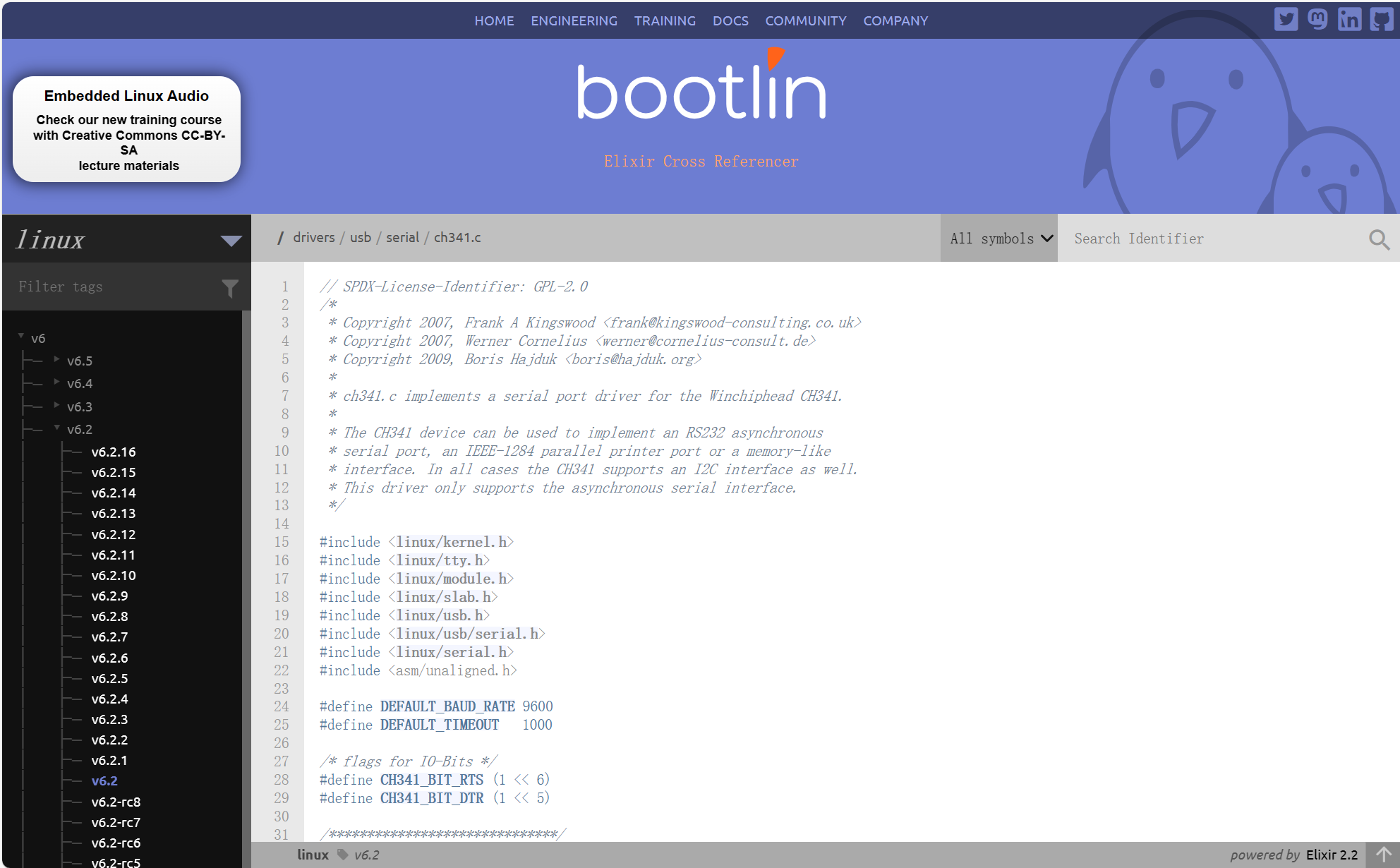Open the linux project dropdown arrow
The width and height of the screenshot is (1400, 868).
pos(231,241)
